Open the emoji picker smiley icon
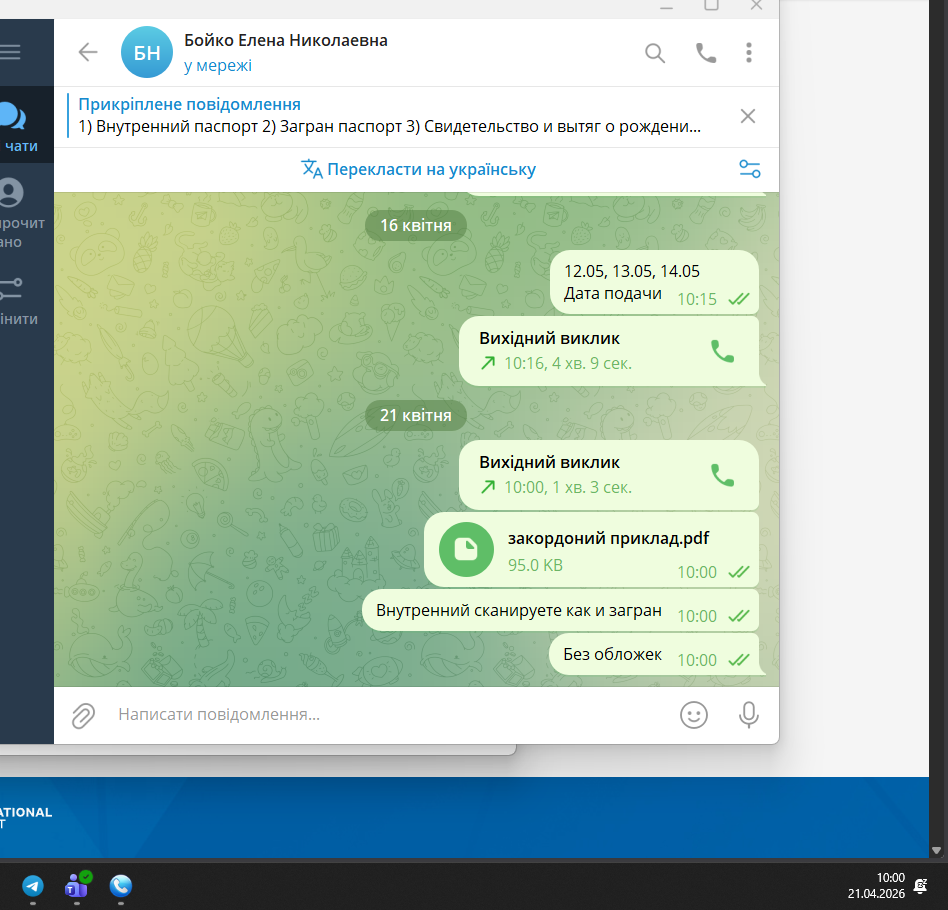 [x=693, y=715]
